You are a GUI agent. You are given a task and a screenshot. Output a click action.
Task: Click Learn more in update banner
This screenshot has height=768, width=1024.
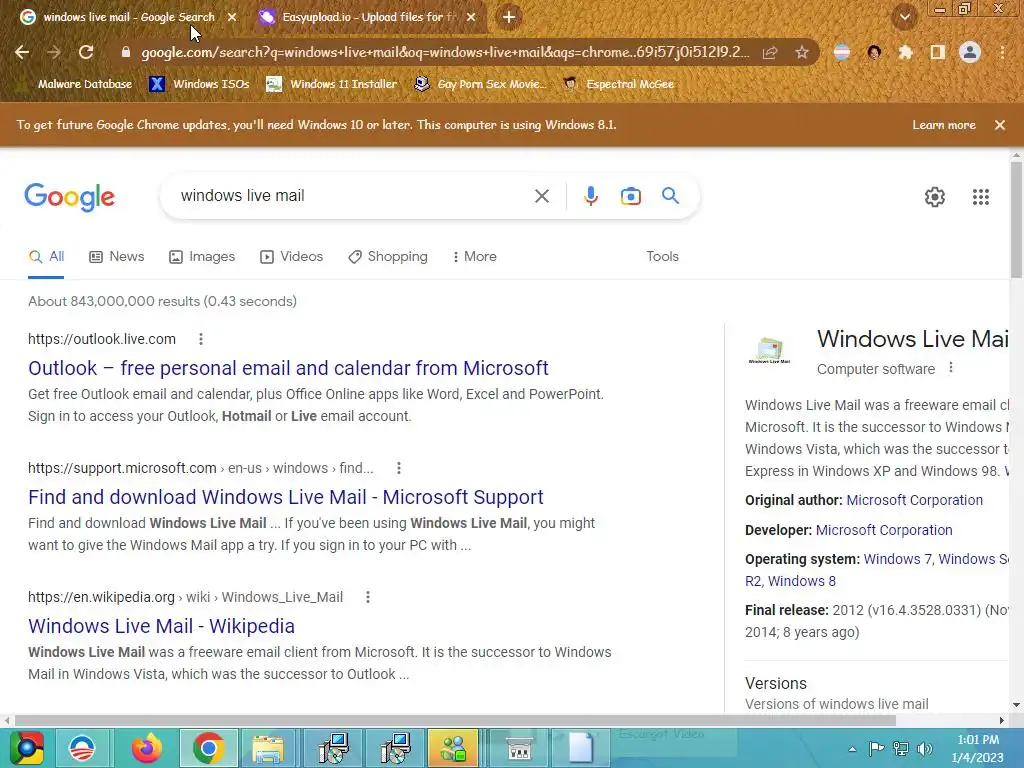[944, 125]
